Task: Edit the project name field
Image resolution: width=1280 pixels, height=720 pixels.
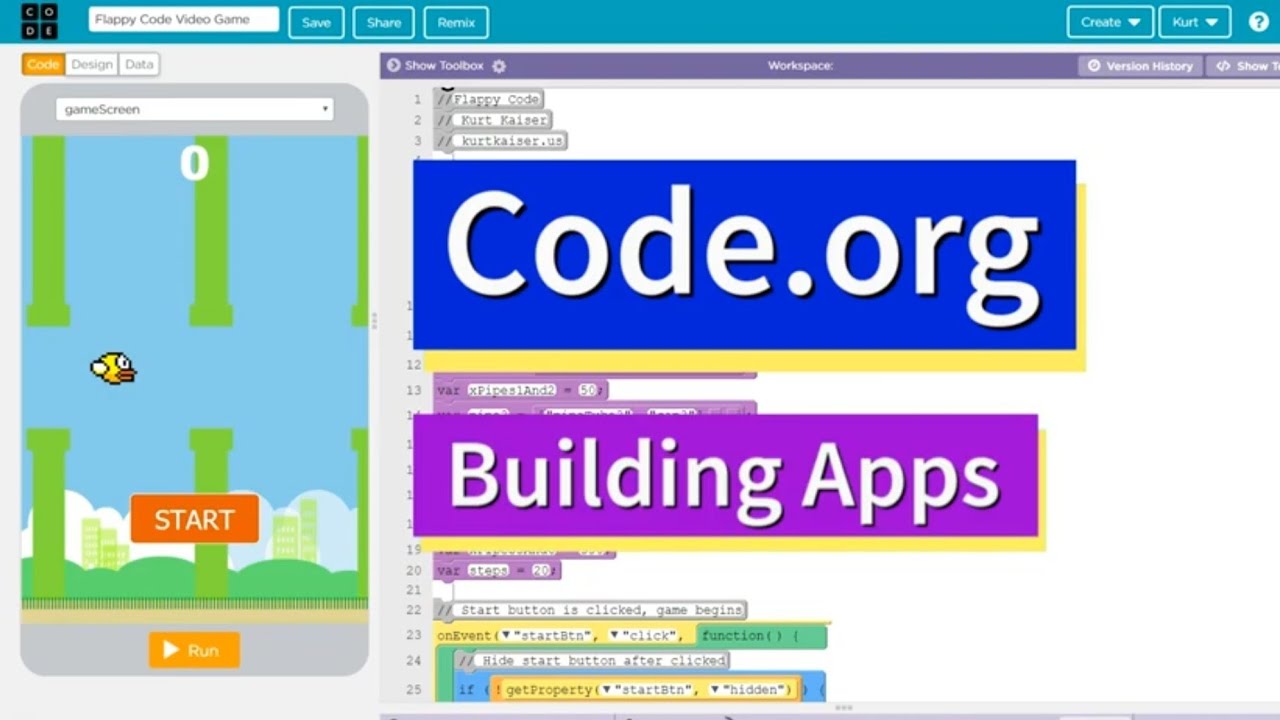Action: pyautogui.click(x=184, y=19)
